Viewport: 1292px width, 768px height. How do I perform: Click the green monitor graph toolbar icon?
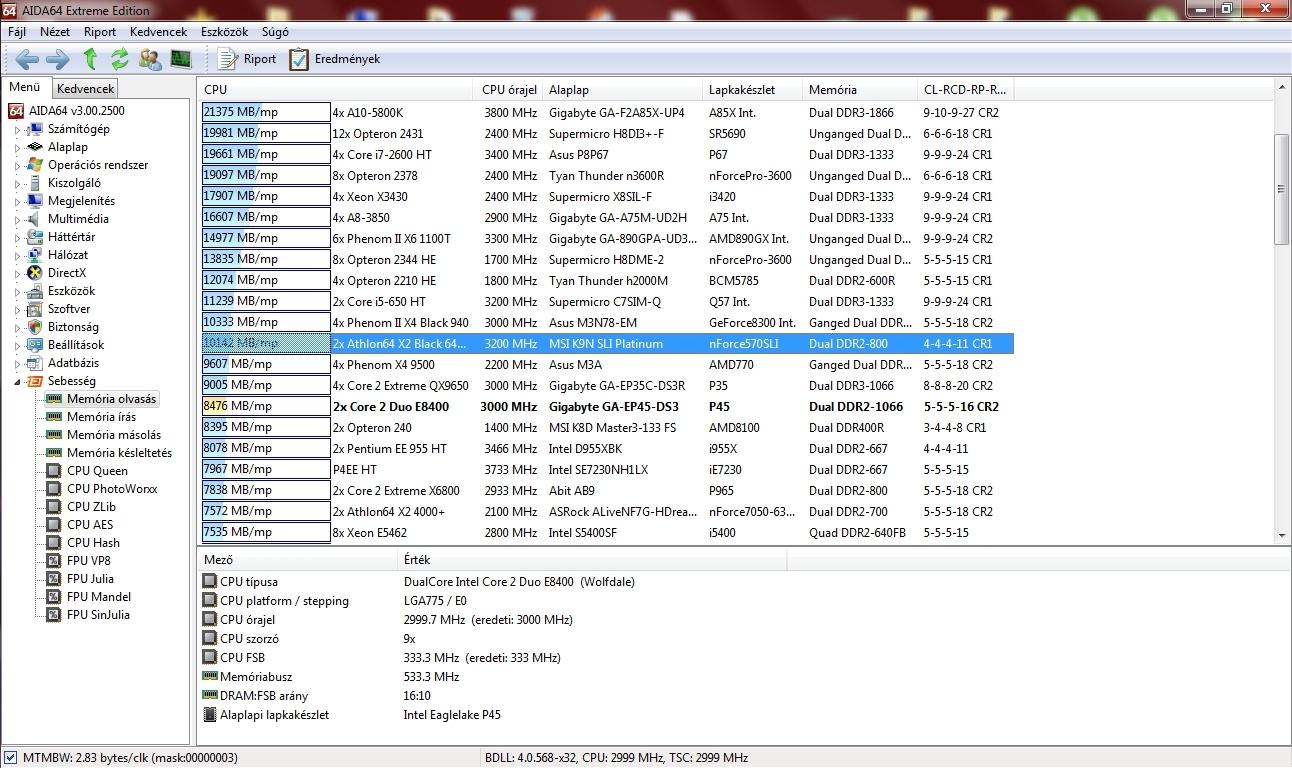click(180, 59)
